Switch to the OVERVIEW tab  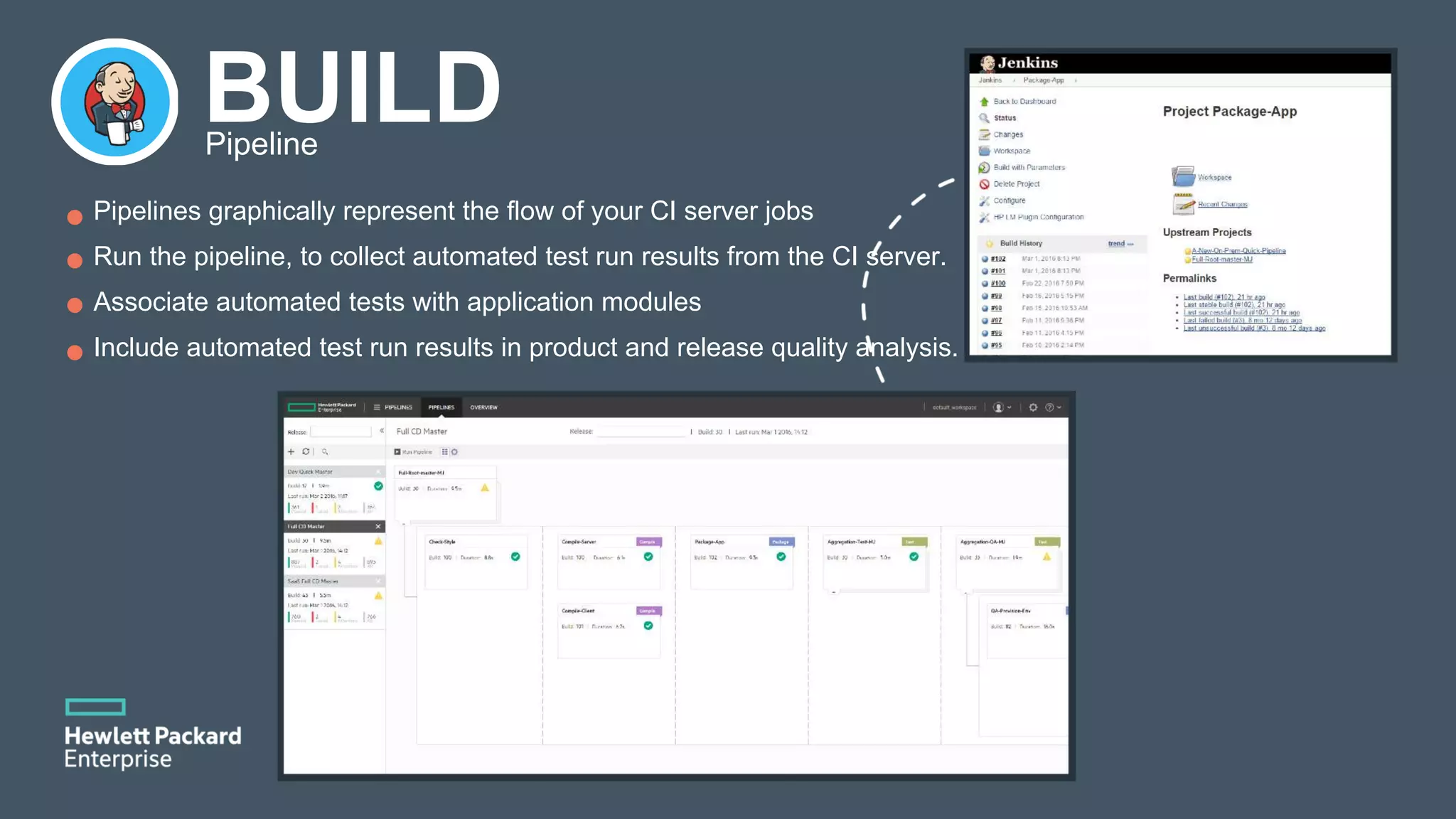(x=484, y=407)
